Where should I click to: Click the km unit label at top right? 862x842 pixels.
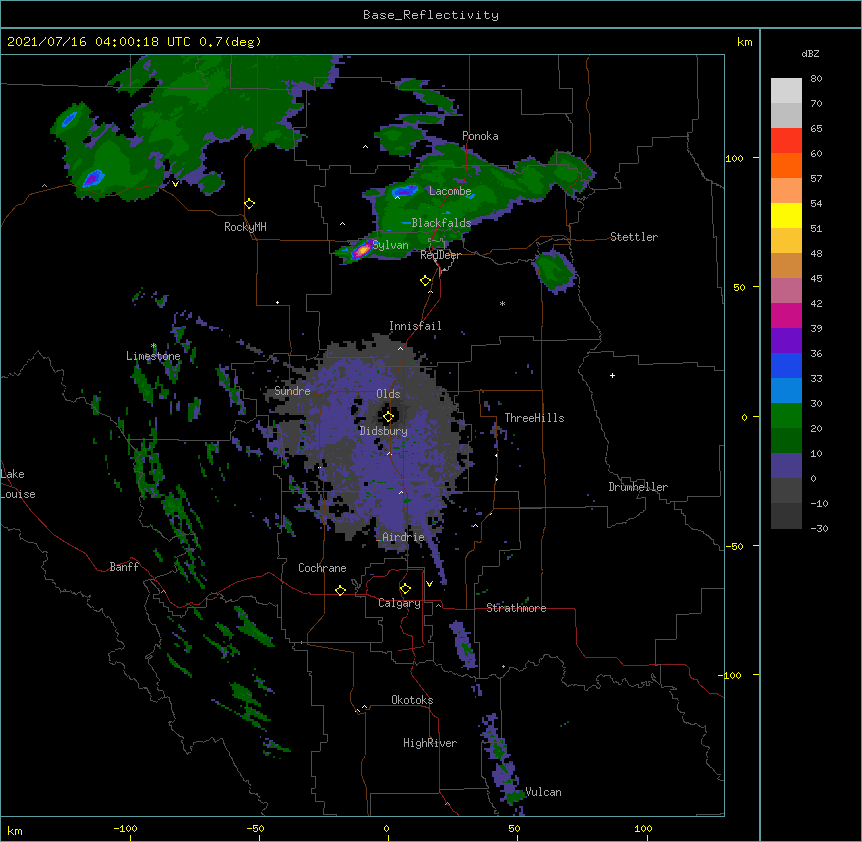744,42
